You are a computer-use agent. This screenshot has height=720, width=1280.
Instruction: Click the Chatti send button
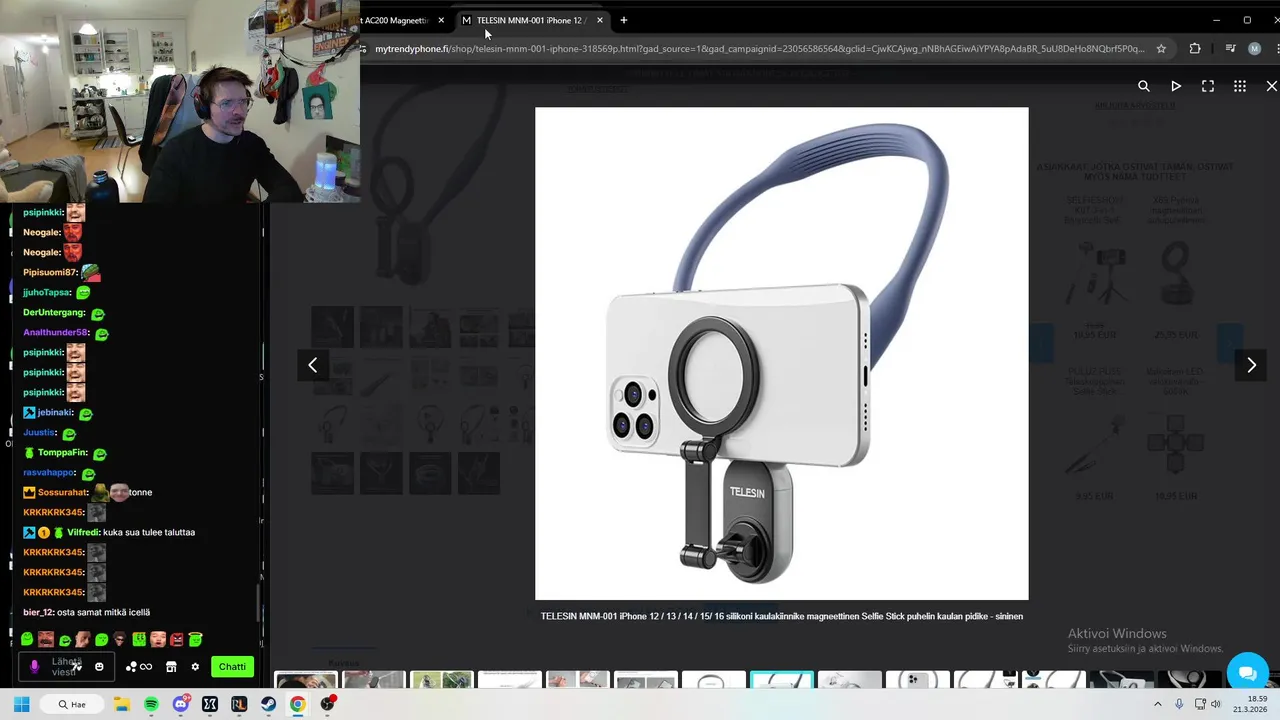point(232,667)
